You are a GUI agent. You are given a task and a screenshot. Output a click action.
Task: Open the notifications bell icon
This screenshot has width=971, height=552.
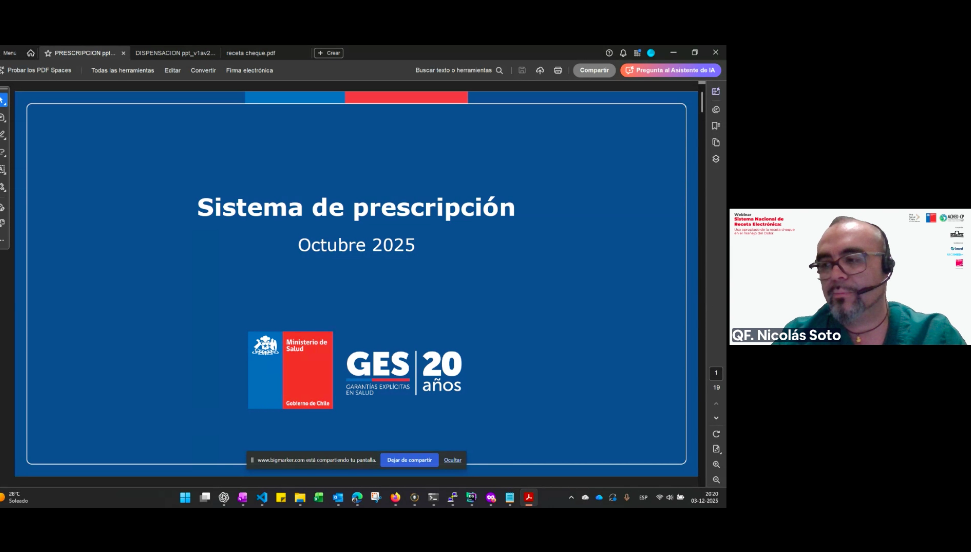[x=623, y=53]
